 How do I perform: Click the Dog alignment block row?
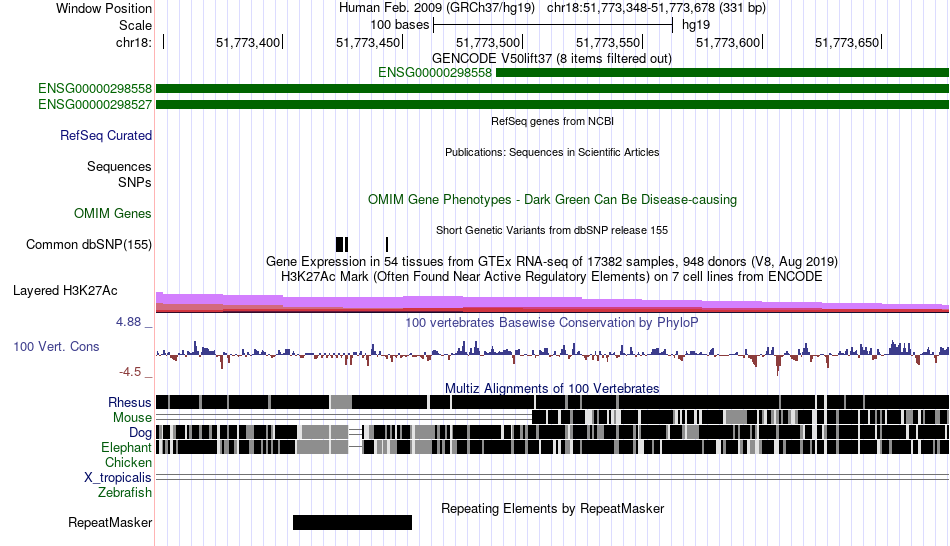pos(552,432)
